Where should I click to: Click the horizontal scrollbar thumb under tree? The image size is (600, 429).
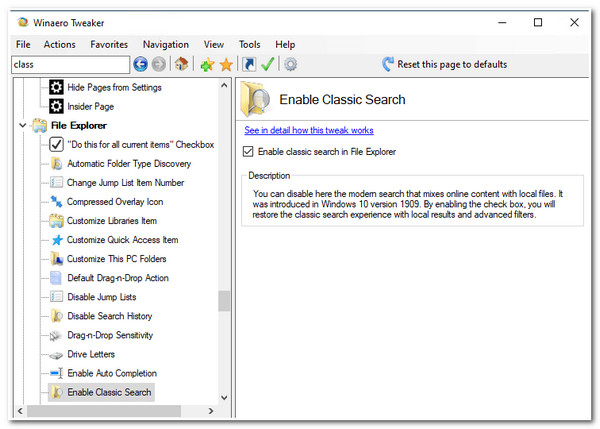click(104, 411)
